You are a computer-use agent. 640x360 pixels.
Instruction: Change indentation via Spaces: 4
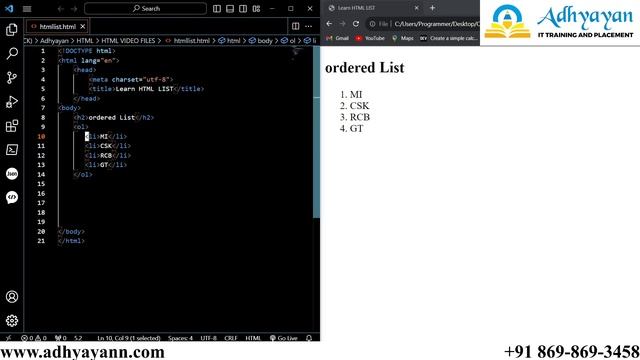180,338
